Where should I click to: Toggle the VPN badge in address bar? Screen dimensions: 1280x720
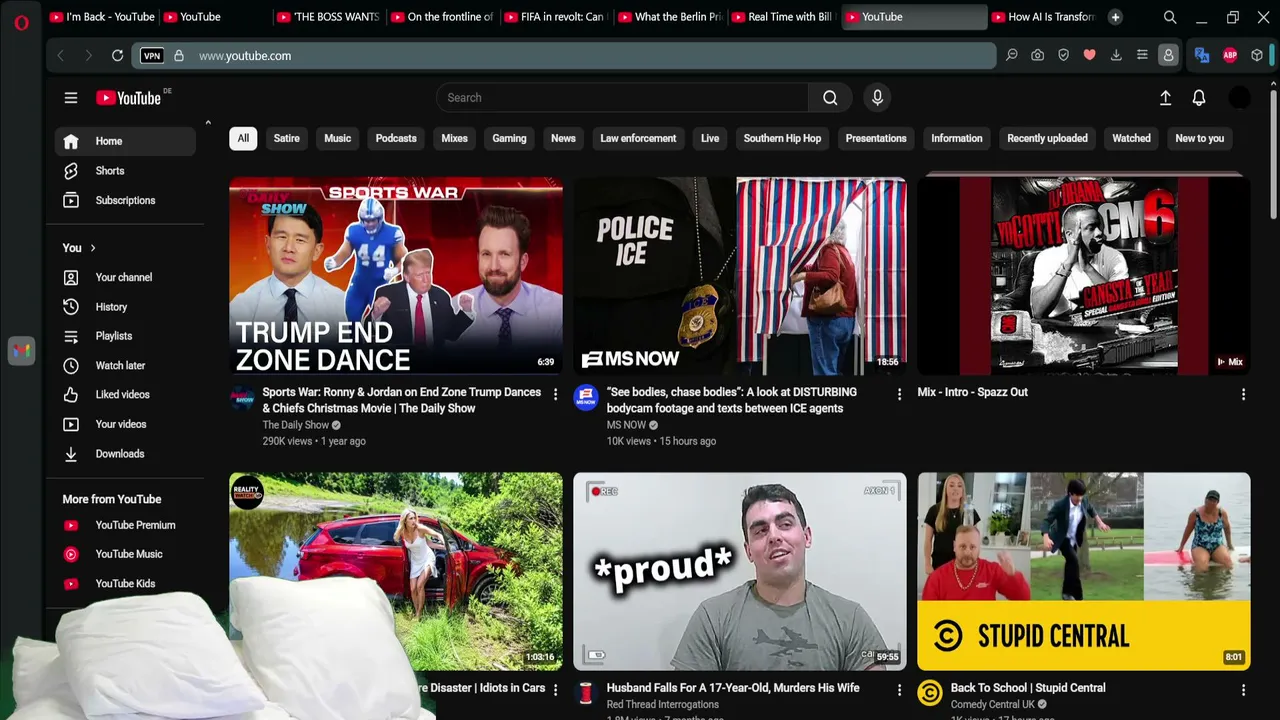tap(152, 56)
